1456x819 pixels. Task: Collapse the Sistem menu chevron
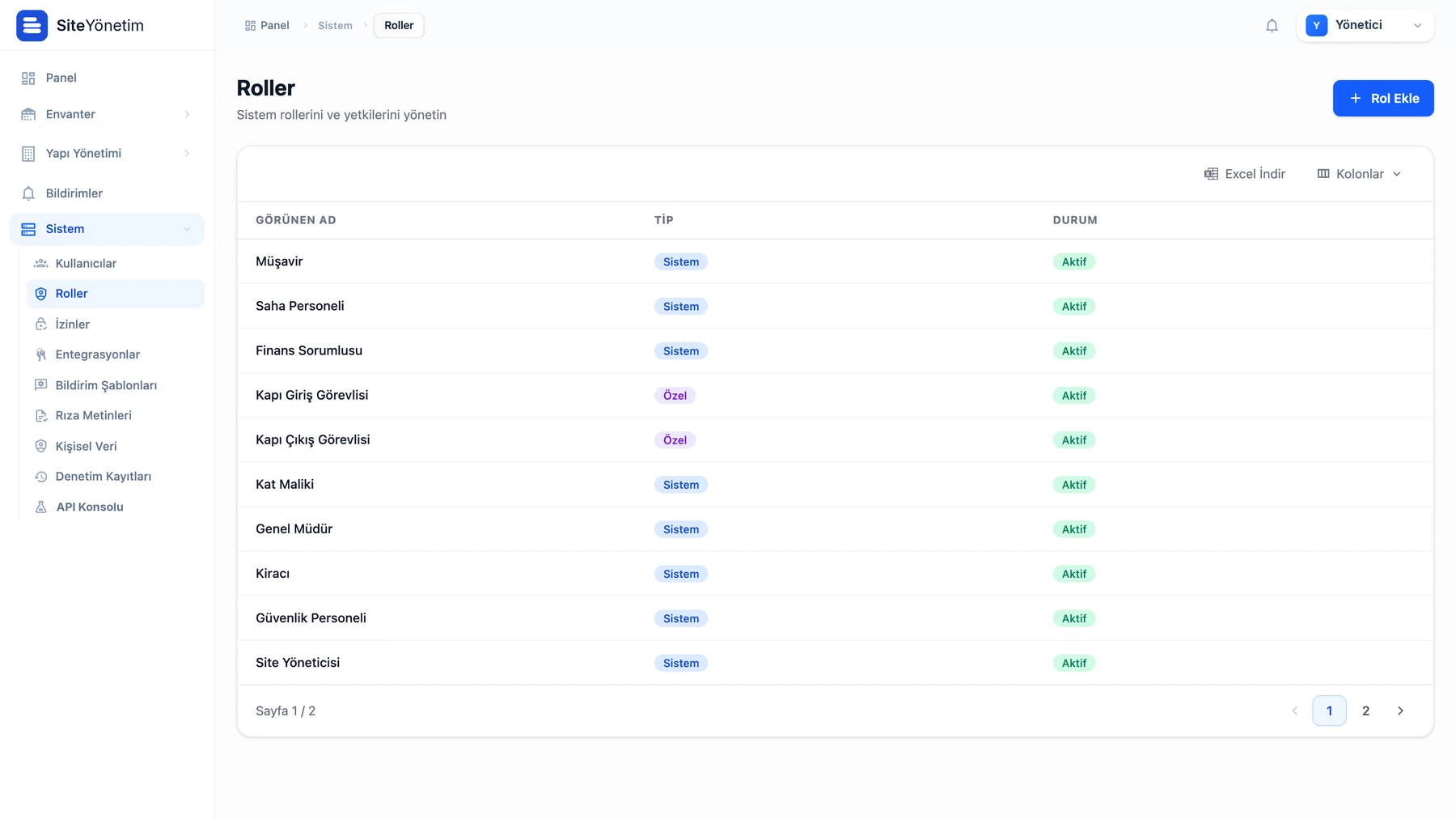pos(187,229)
